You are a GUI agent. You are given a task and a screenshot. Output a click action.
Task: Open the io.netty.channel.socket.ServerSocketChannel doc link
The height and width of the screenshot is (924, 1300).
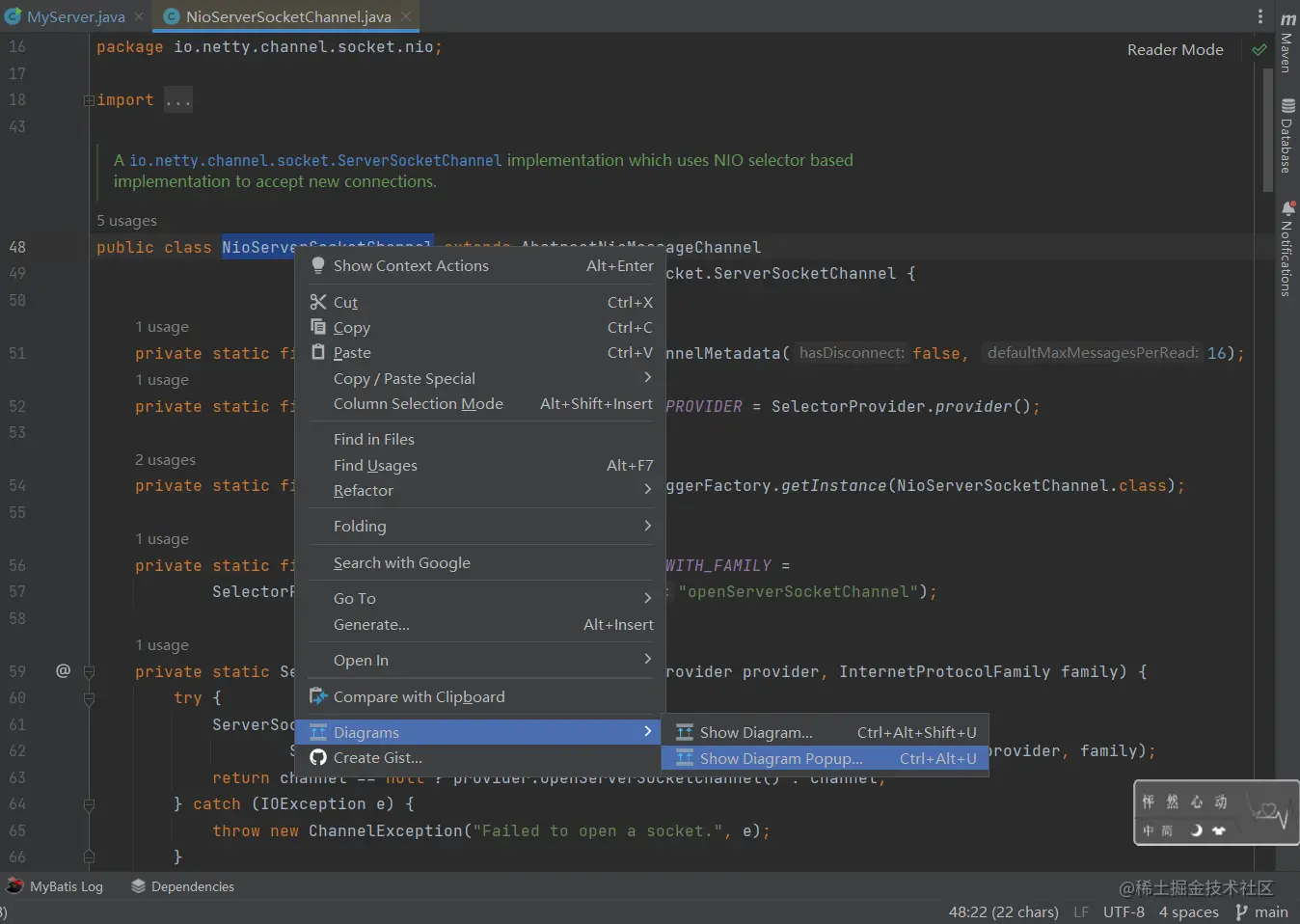coord(315,160)
